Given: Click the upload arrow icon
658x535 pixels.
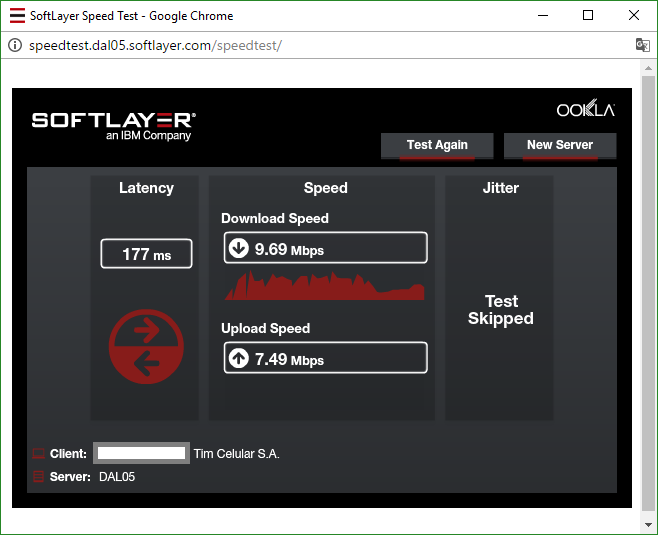Looking at the screenshot, I should point(239,359).
